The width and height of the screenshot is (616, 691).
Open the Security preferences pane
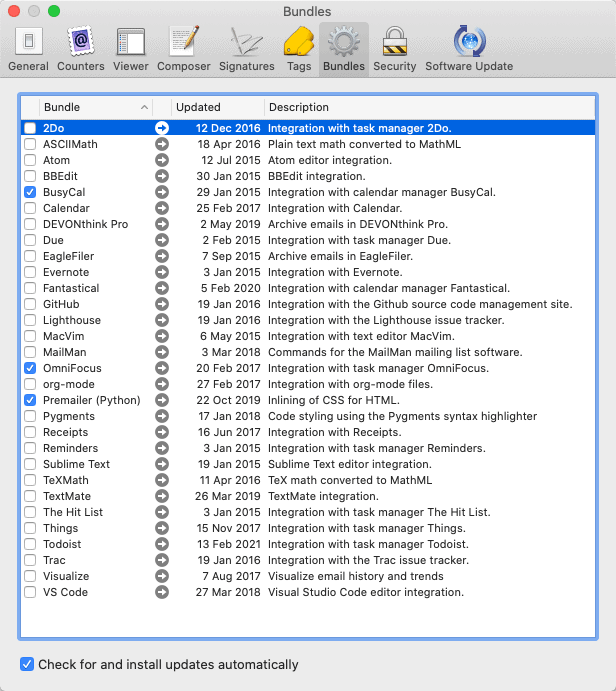click(394, 49)
